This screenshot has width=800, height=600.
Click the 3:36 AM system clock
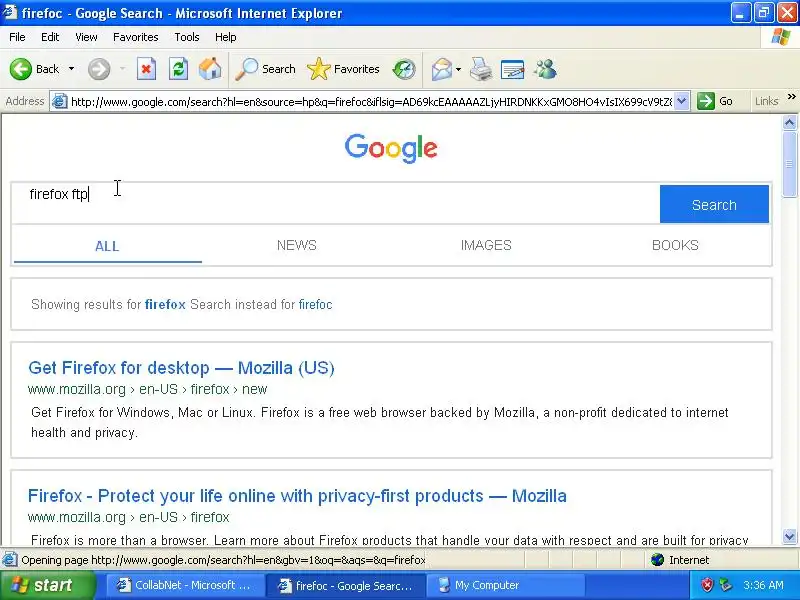(763, 585)
